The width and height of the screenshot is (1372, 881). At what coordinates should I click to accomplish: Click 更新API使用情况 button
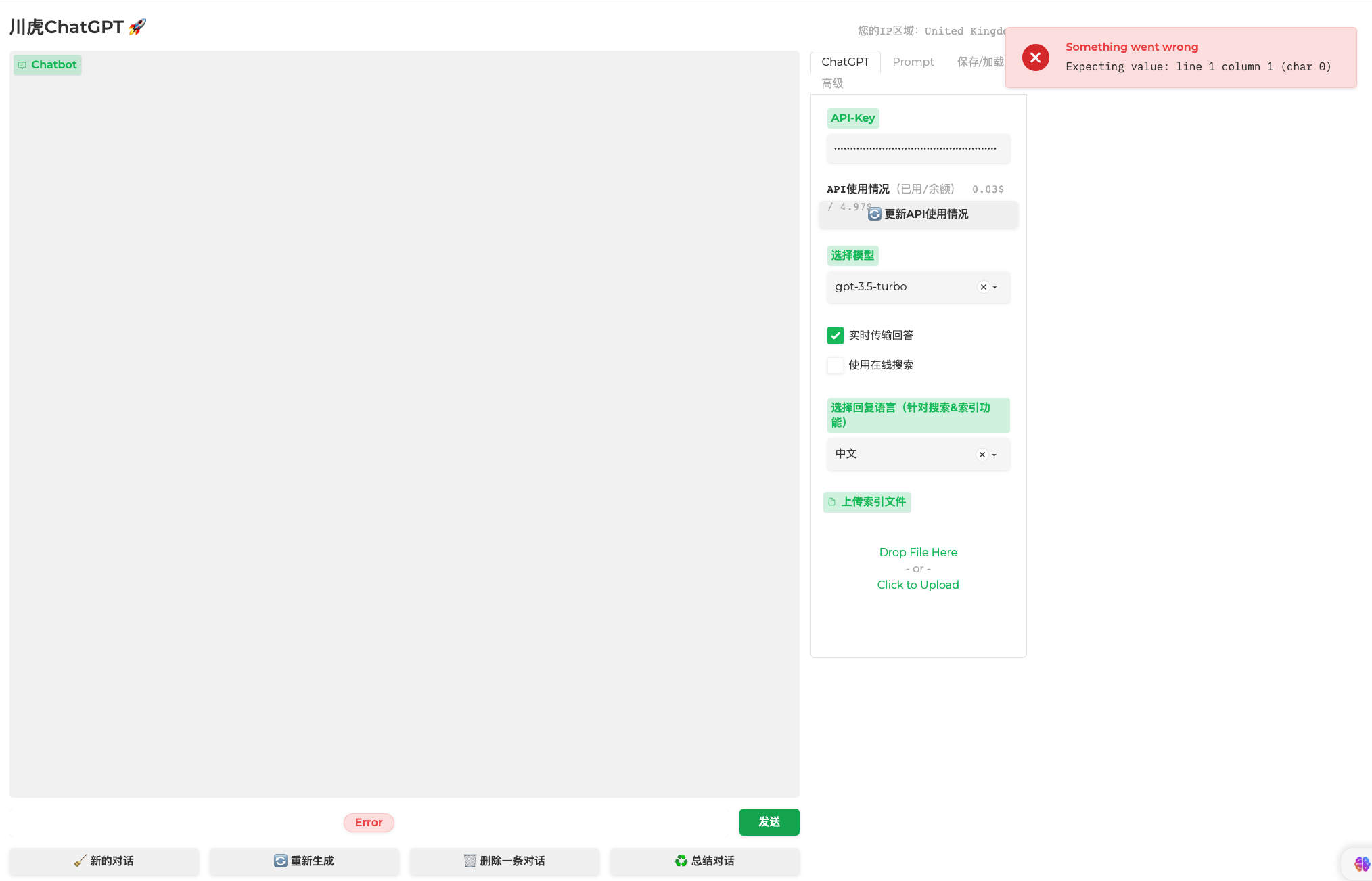coord(919,214)
